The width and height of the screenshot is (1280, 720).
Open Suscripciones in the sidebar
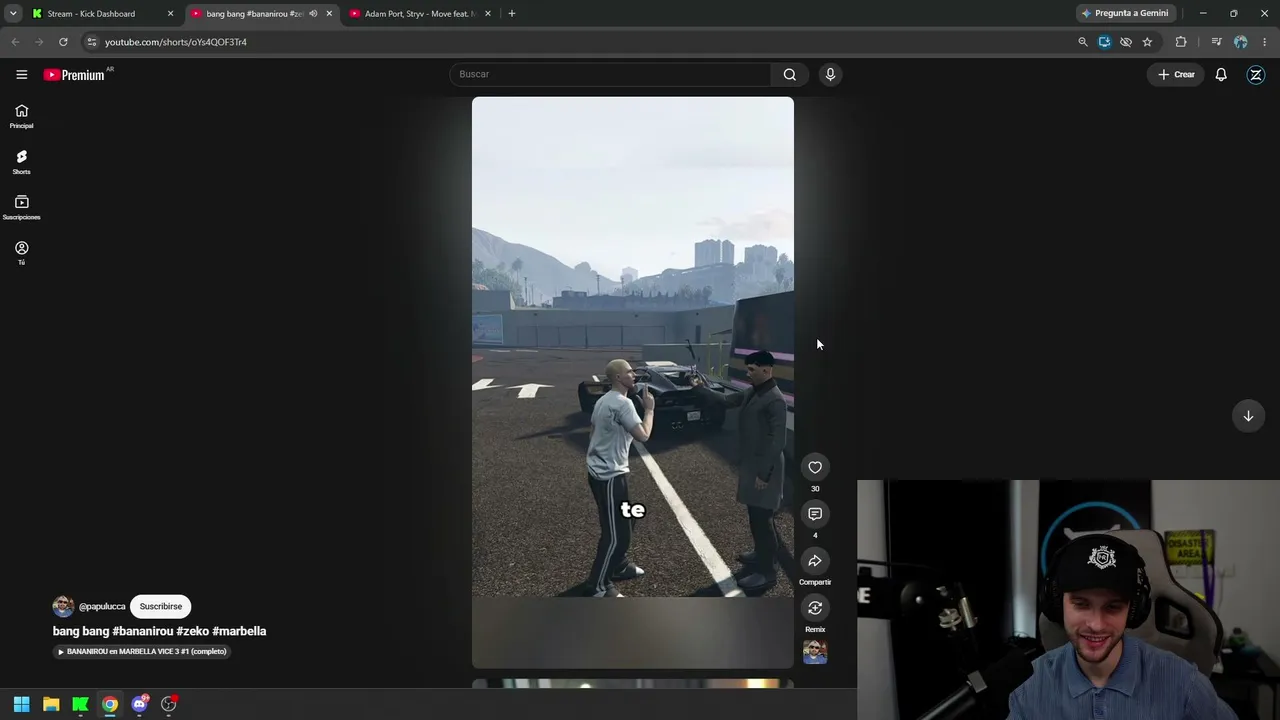pos(21,208)
